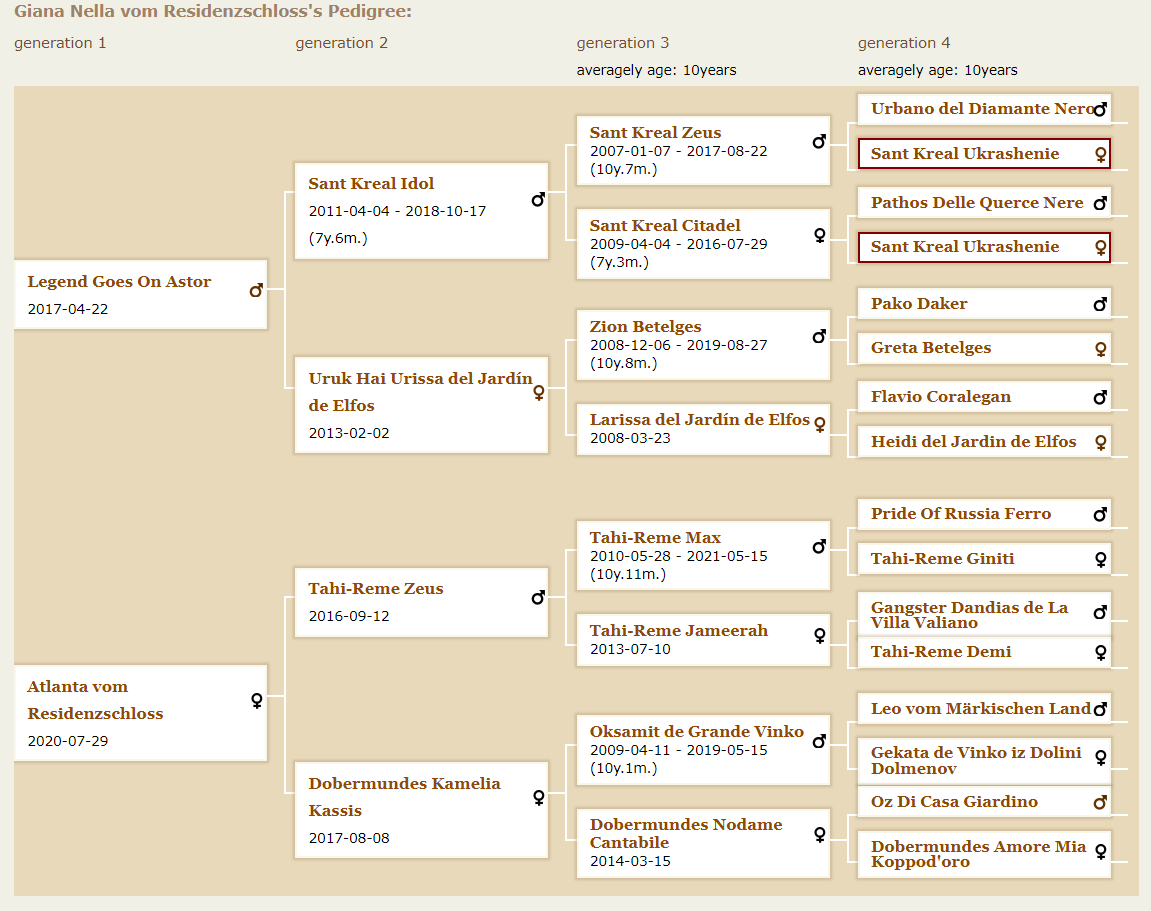
Task: Click female symbol in Dobermundes Kamelia Kassis box
Action: point(538,797)
